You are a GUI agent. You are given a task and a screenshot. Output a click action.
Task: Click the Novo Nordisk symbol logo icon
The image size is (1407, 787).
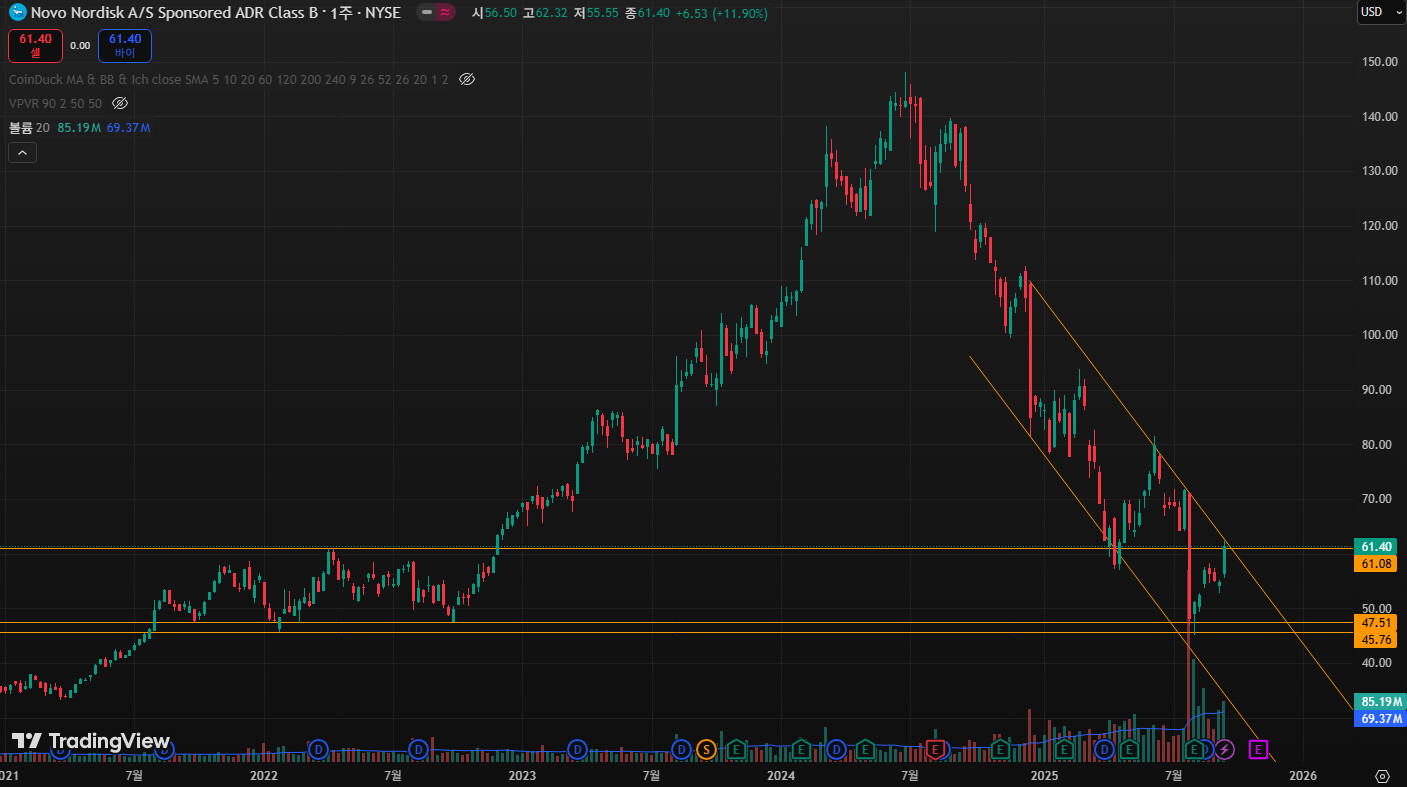pyautogui.click(x=17, y=13)
